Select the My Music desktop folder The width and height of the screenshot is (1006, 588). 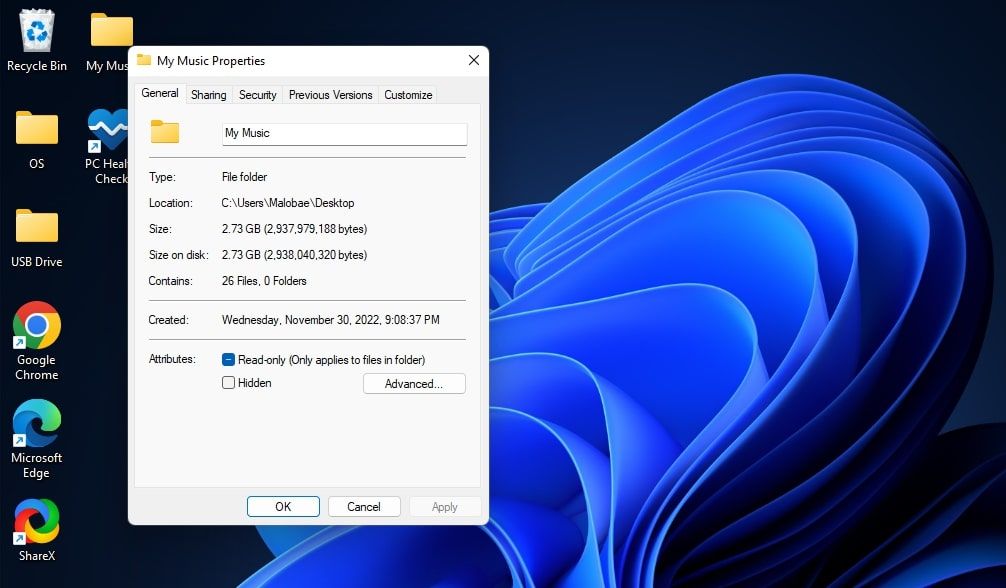point(110,30)
